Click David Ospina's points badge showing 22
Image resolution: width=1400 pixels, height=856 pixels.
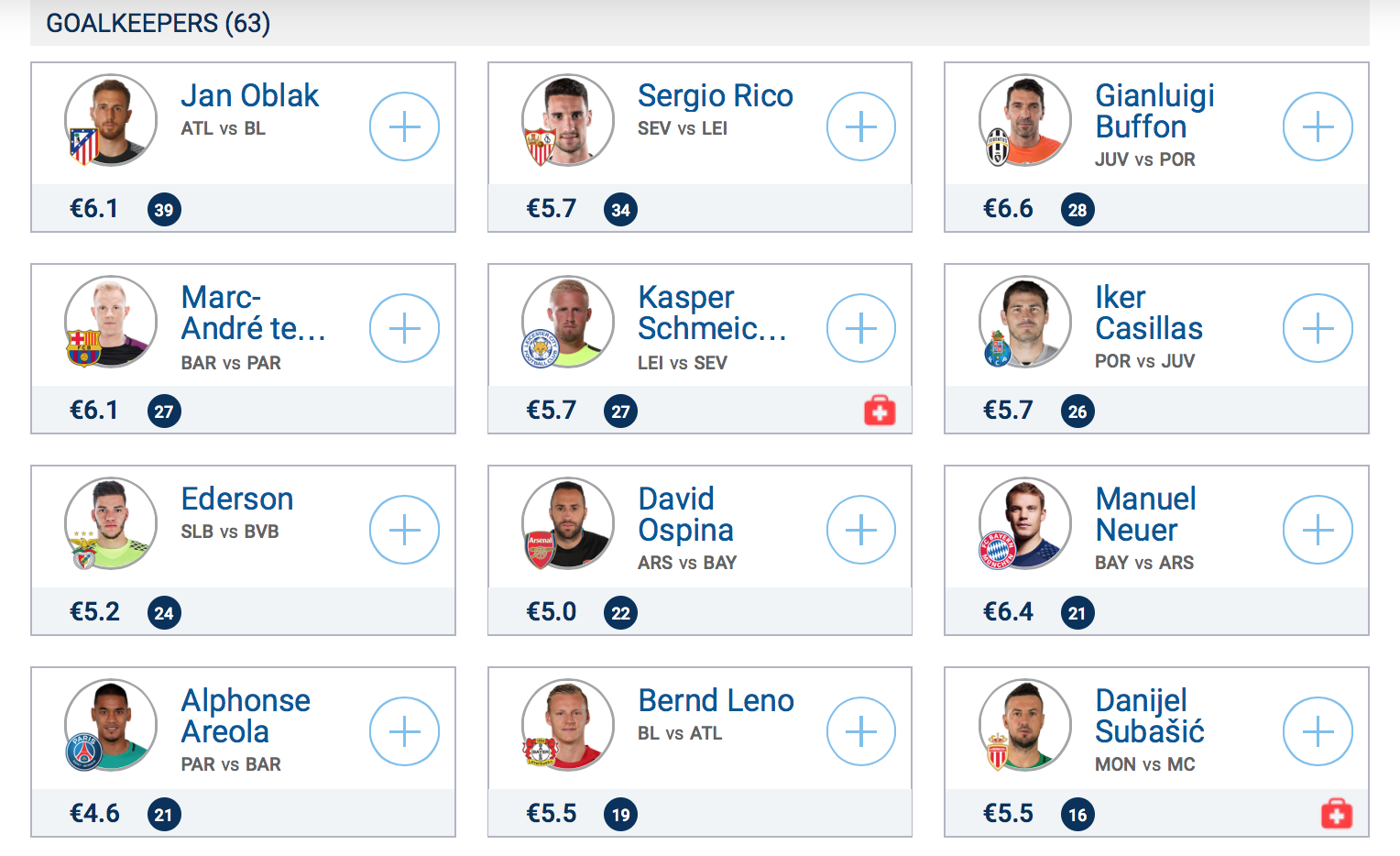pos(620,612)
